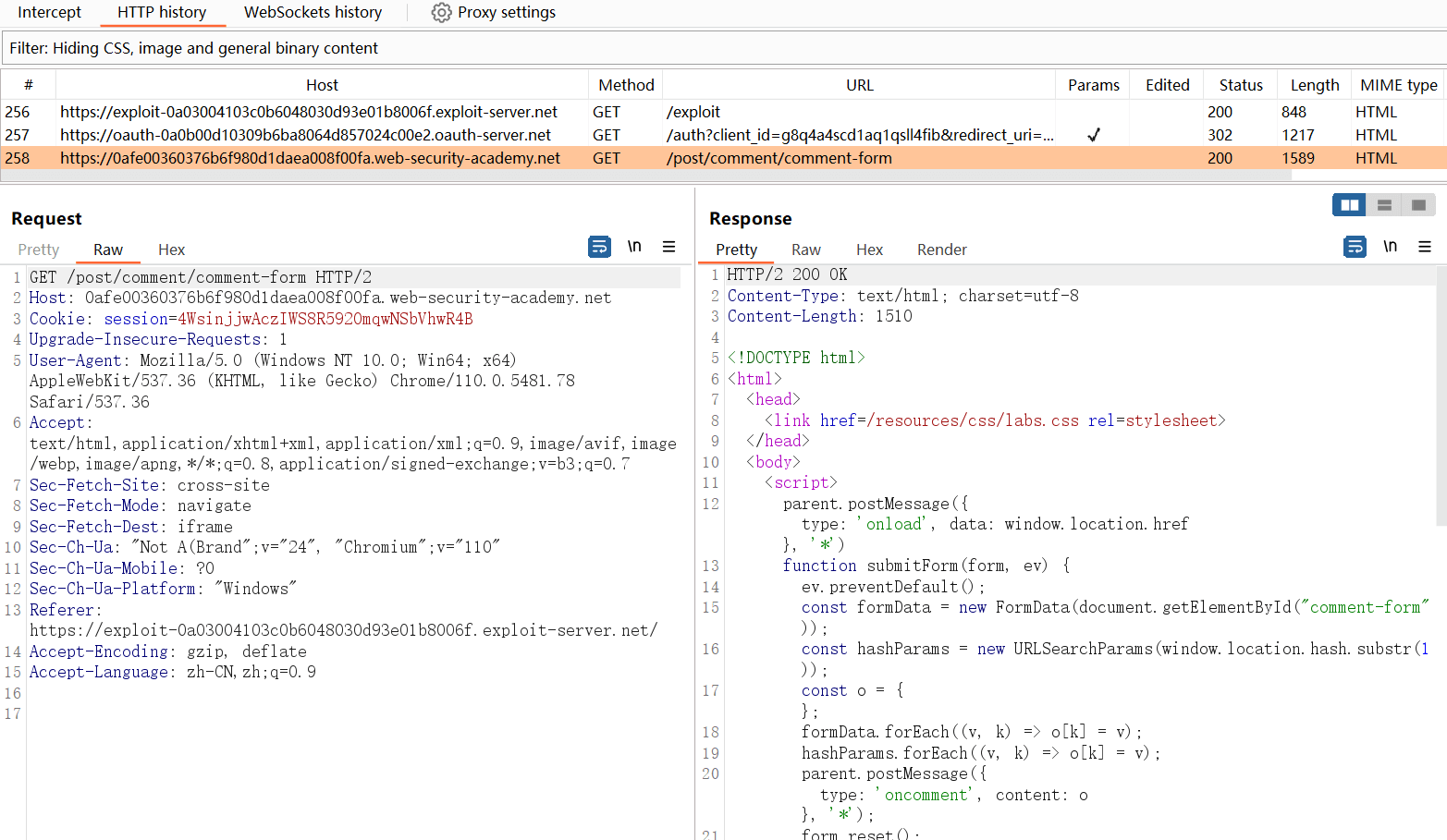Open Proxy settings gear icon

point(442,13)
